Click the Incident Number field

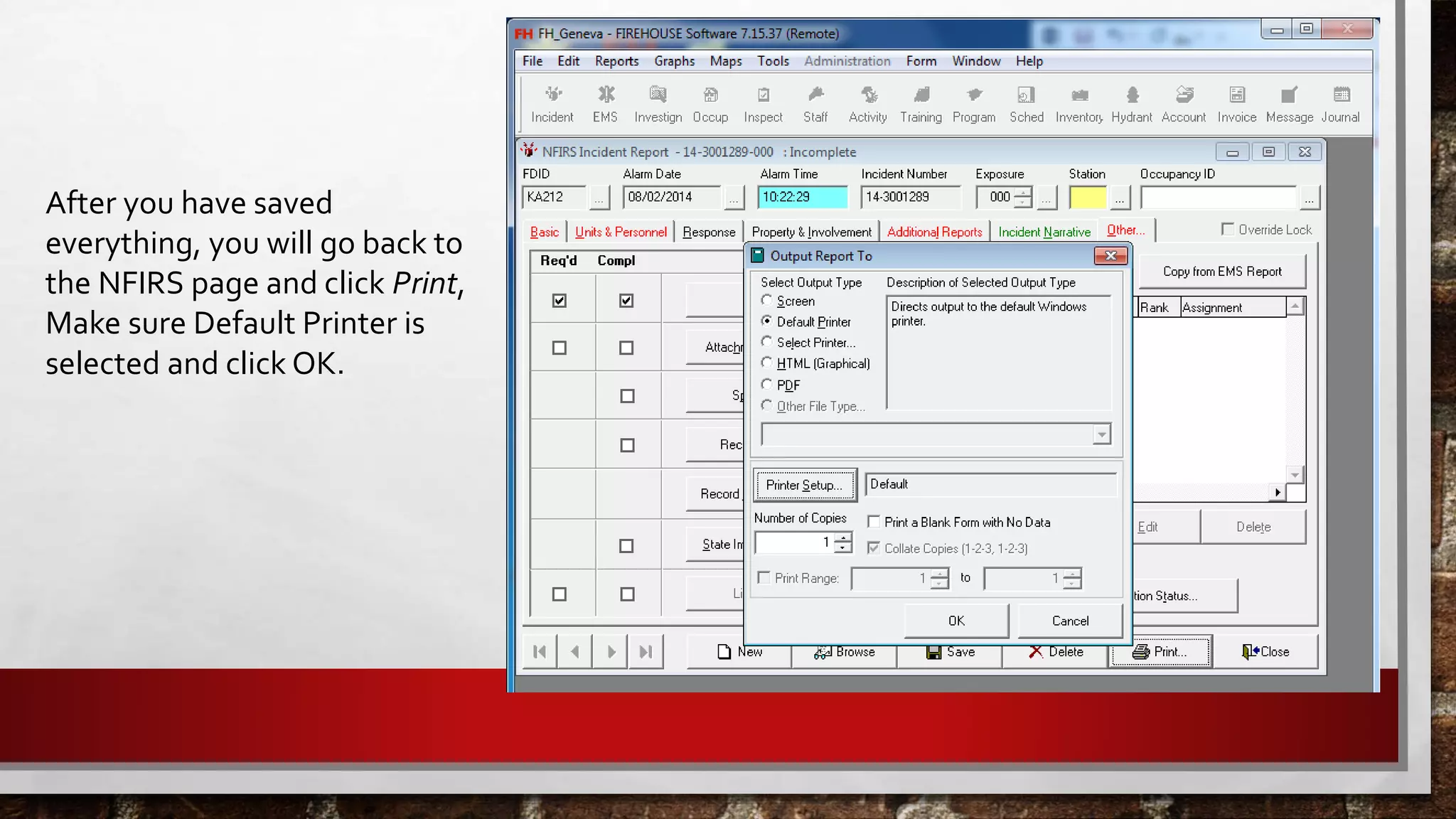click(x=910, y=197)
